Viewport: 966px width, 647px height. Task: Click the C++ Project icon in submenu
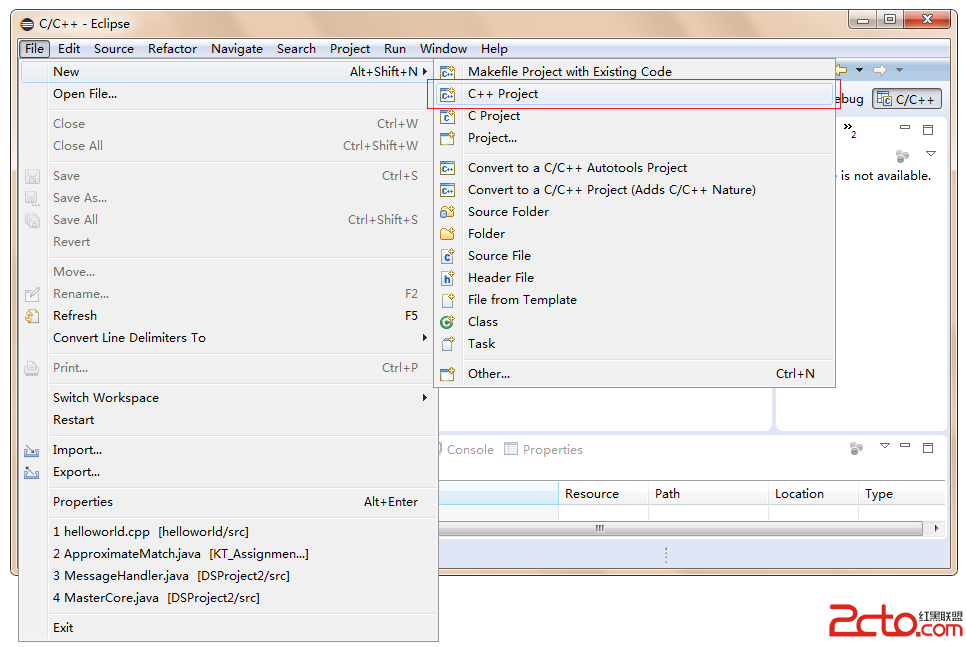[448, 94]
